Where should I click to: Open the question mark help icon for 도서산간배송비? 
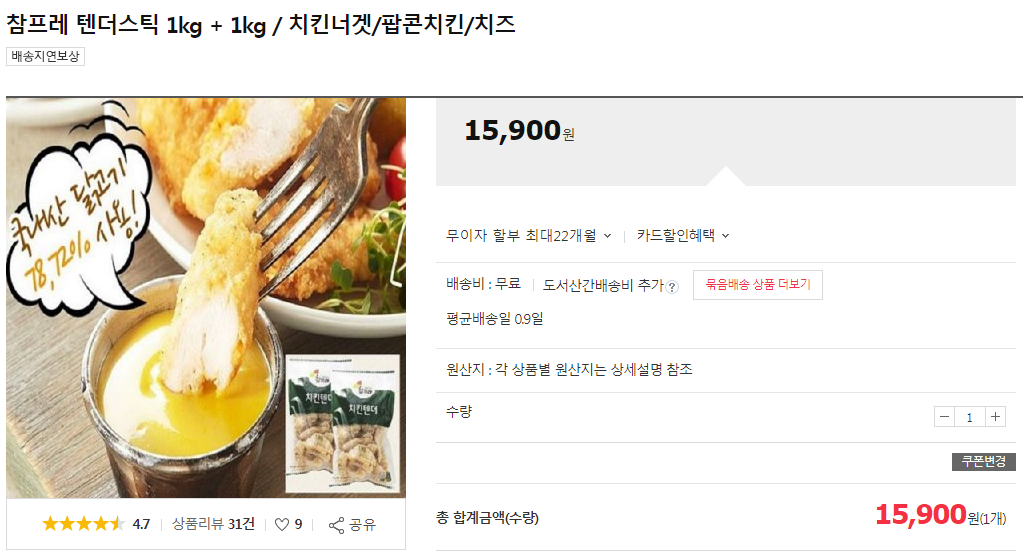[672, 287]
